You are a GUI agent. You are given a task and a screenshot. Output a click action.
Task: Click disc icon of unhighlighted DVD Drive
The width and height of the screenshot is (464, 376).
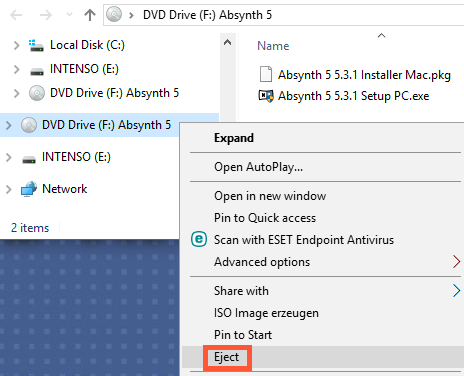(37, 93)
